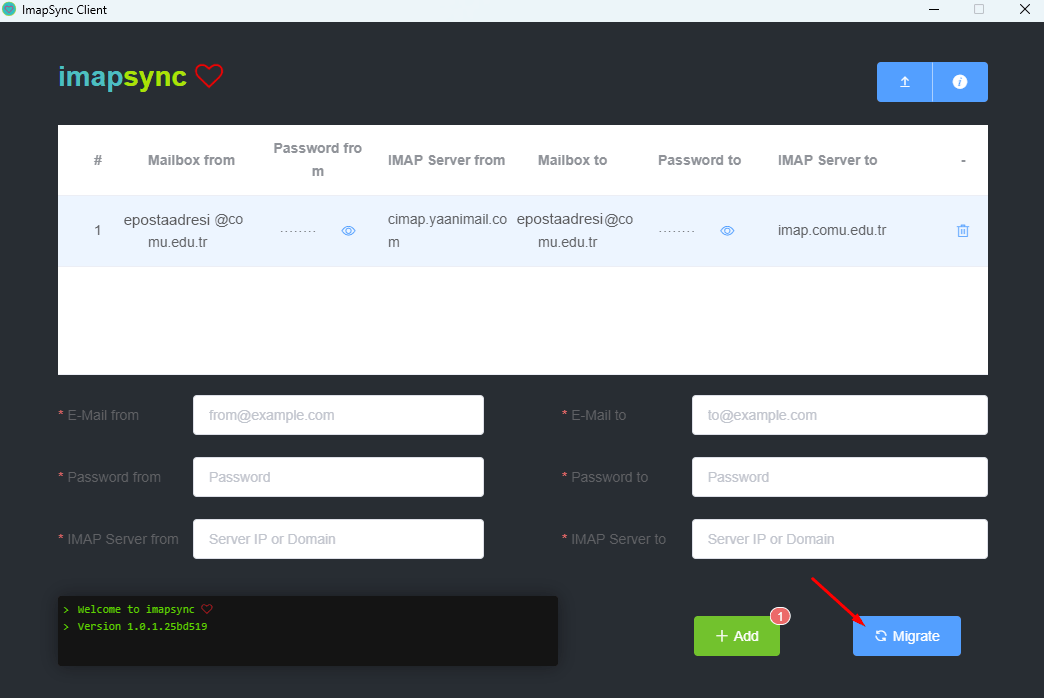The image size is (1044, 698).
Task: Select the cimap.yaanimail.com server cell
Action: point(447,230)
